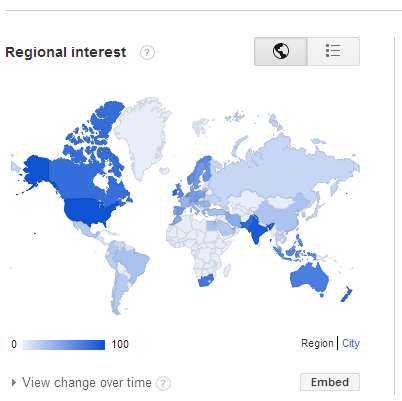Screen dimensions: 402x401
Task: Select Australia on the map
Action: (x=308, y=277)
